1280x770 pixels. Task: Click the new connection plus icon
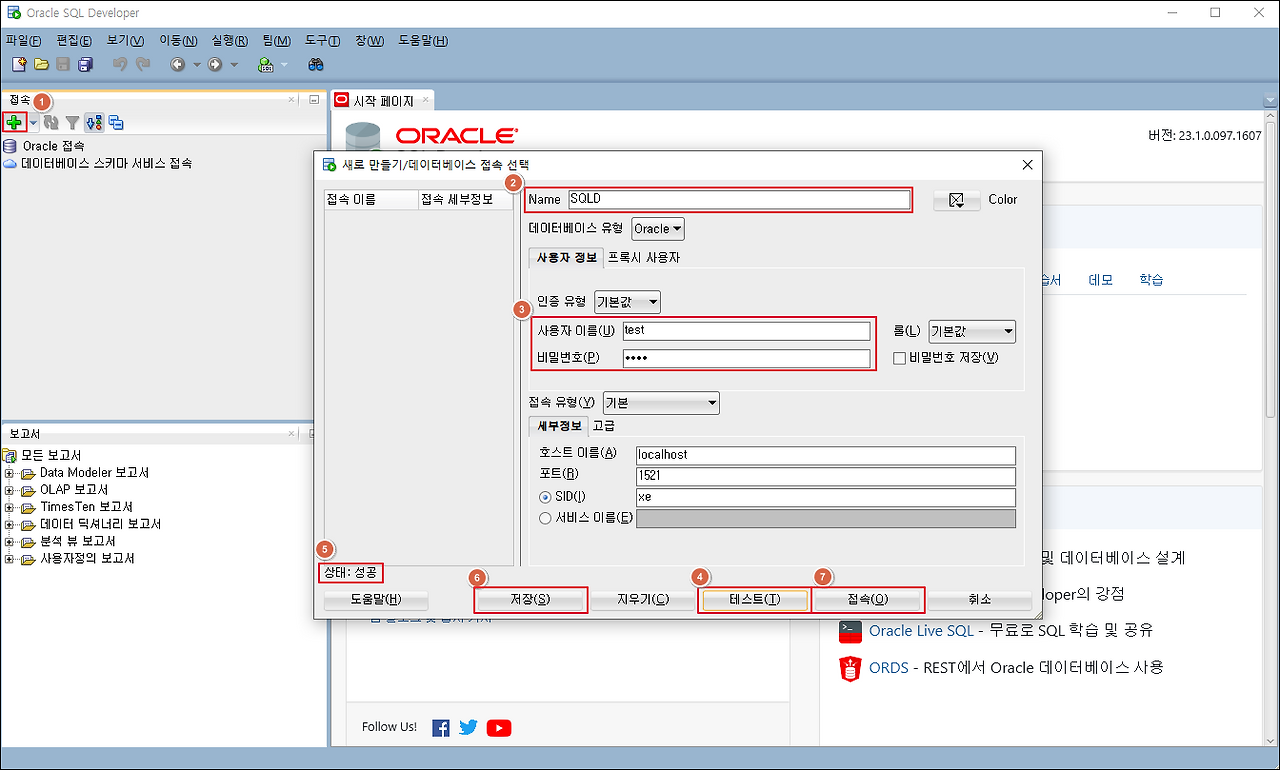(16, 122)
